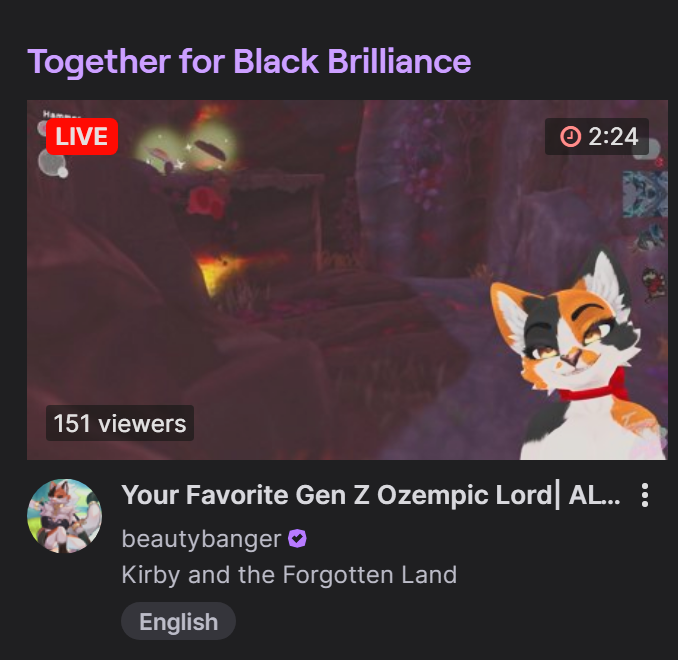Click the clock icon in uptime badge
This screenshot has height=660, width=678.
tap(570, 137)
